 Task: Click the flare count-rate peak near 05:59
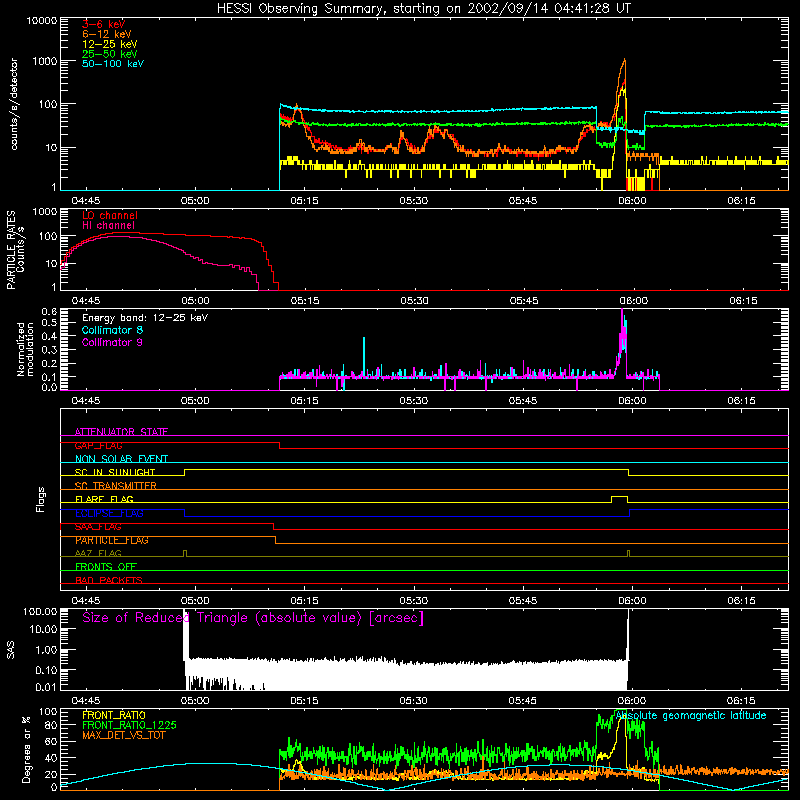coord(624,62)
